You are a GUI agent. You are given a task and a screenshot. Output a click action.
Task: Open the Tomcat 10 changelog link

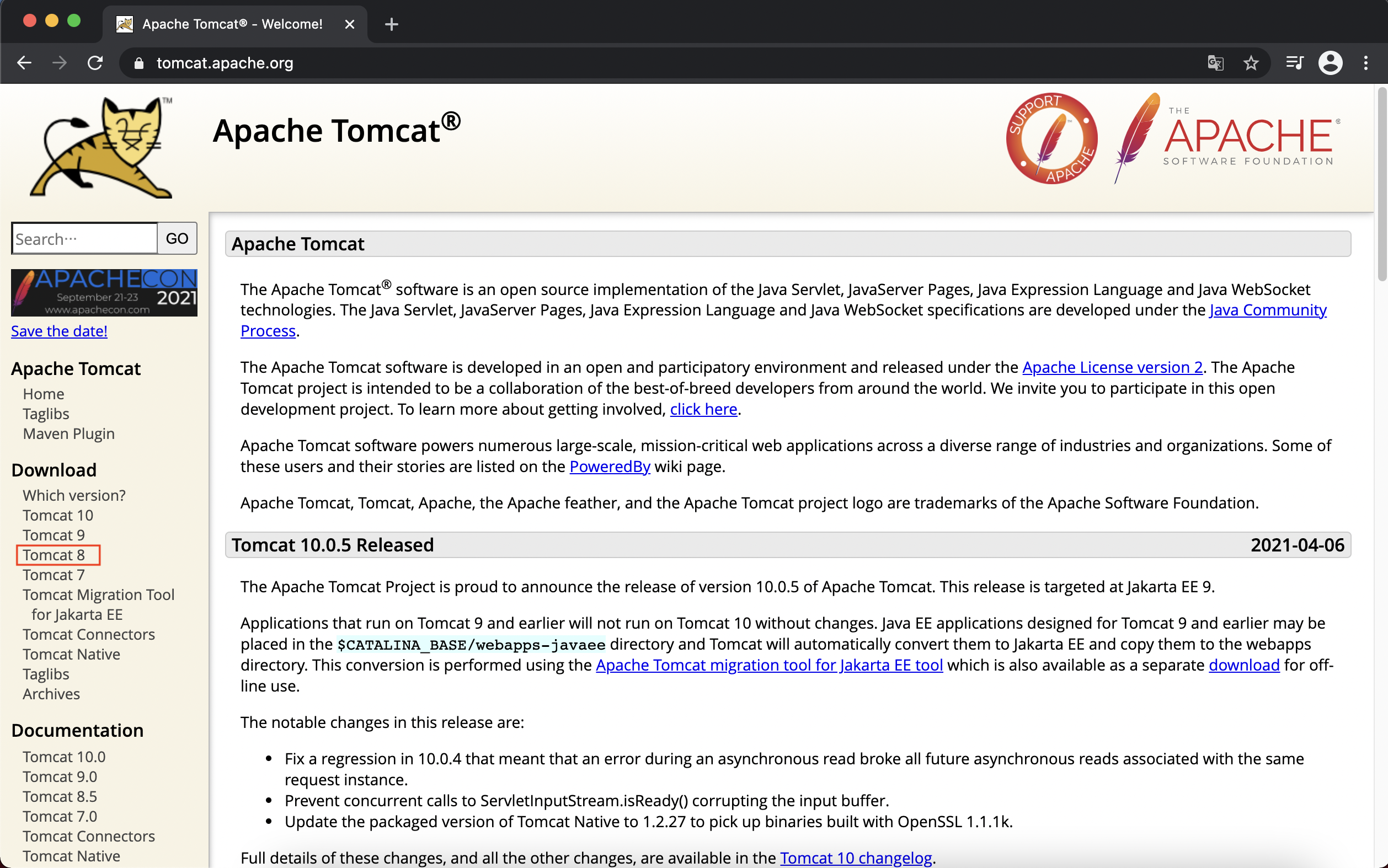(856, 857)
